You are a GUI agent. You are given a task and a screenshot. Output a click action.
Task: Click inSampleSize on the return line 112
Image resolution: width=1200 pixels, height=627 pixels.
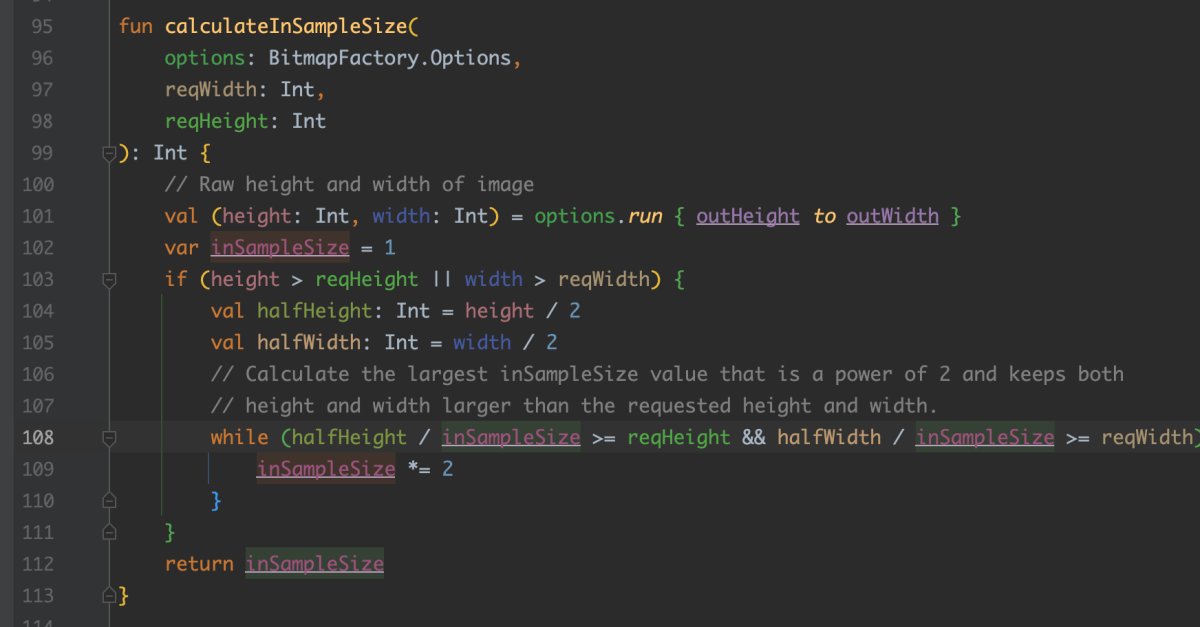pos(315,564)
